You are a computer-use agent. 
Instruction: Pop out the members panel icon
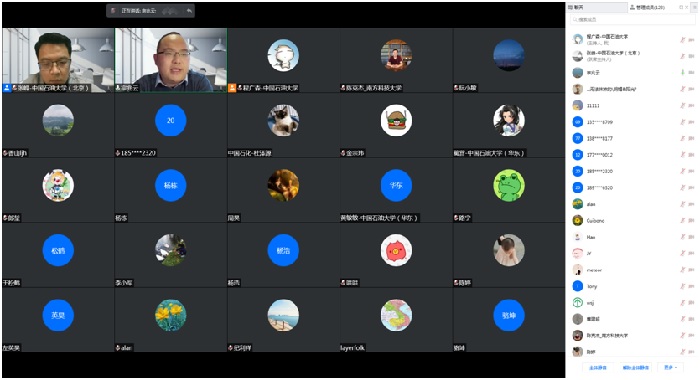tap(681, 8)
